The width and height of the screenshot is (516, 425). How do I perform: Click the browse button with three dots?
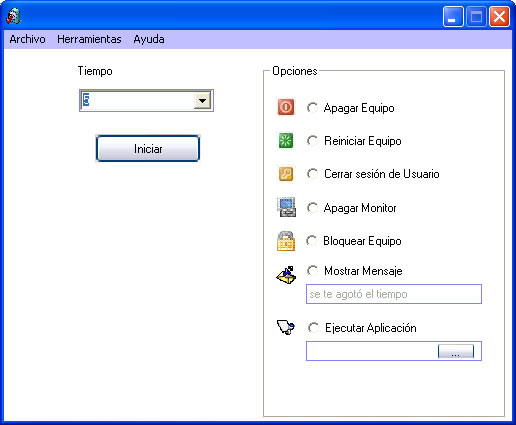(x=456, y=352)
